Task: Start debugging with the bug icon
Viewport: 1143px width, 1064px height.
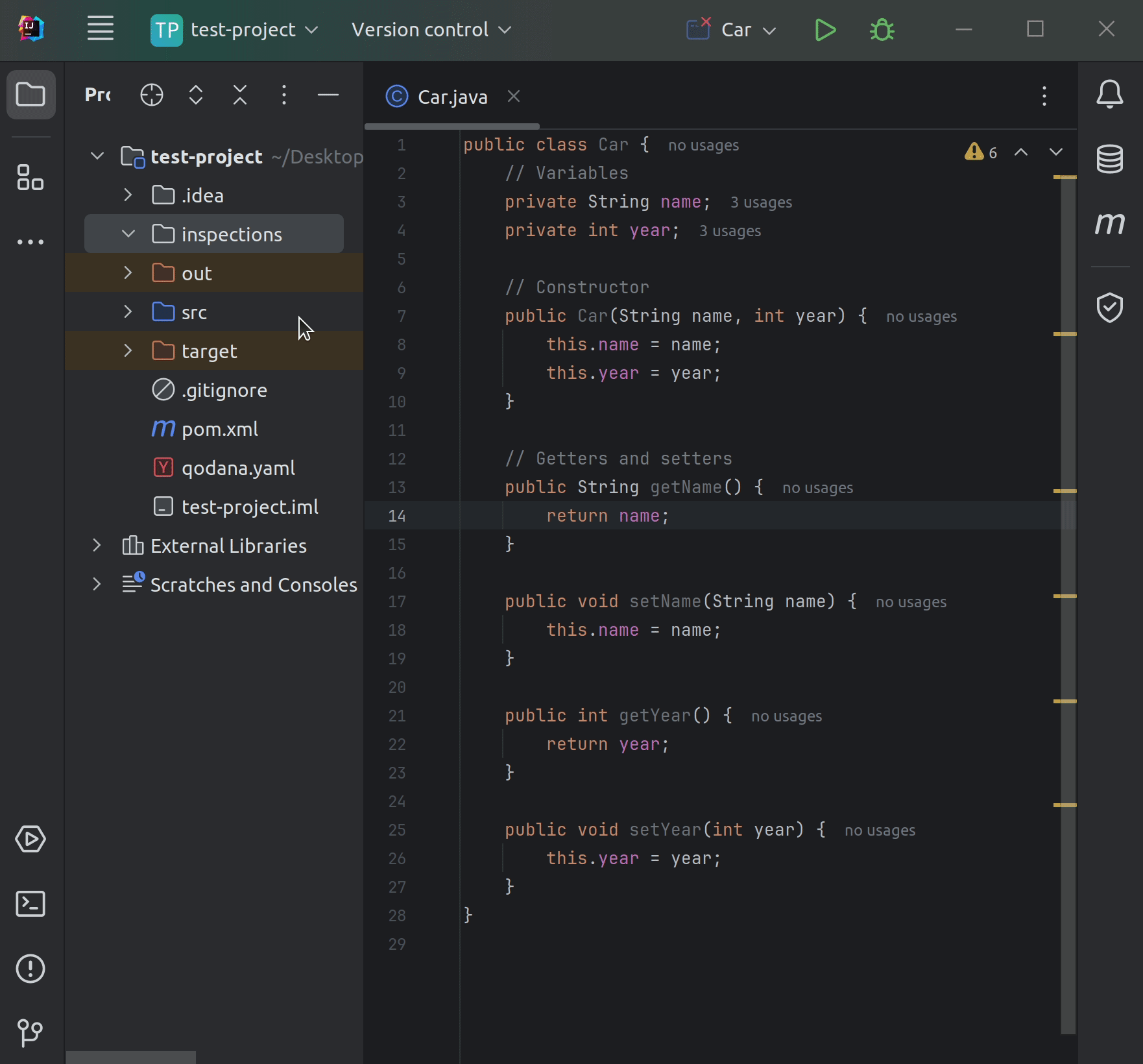Action: pos(882,30)
